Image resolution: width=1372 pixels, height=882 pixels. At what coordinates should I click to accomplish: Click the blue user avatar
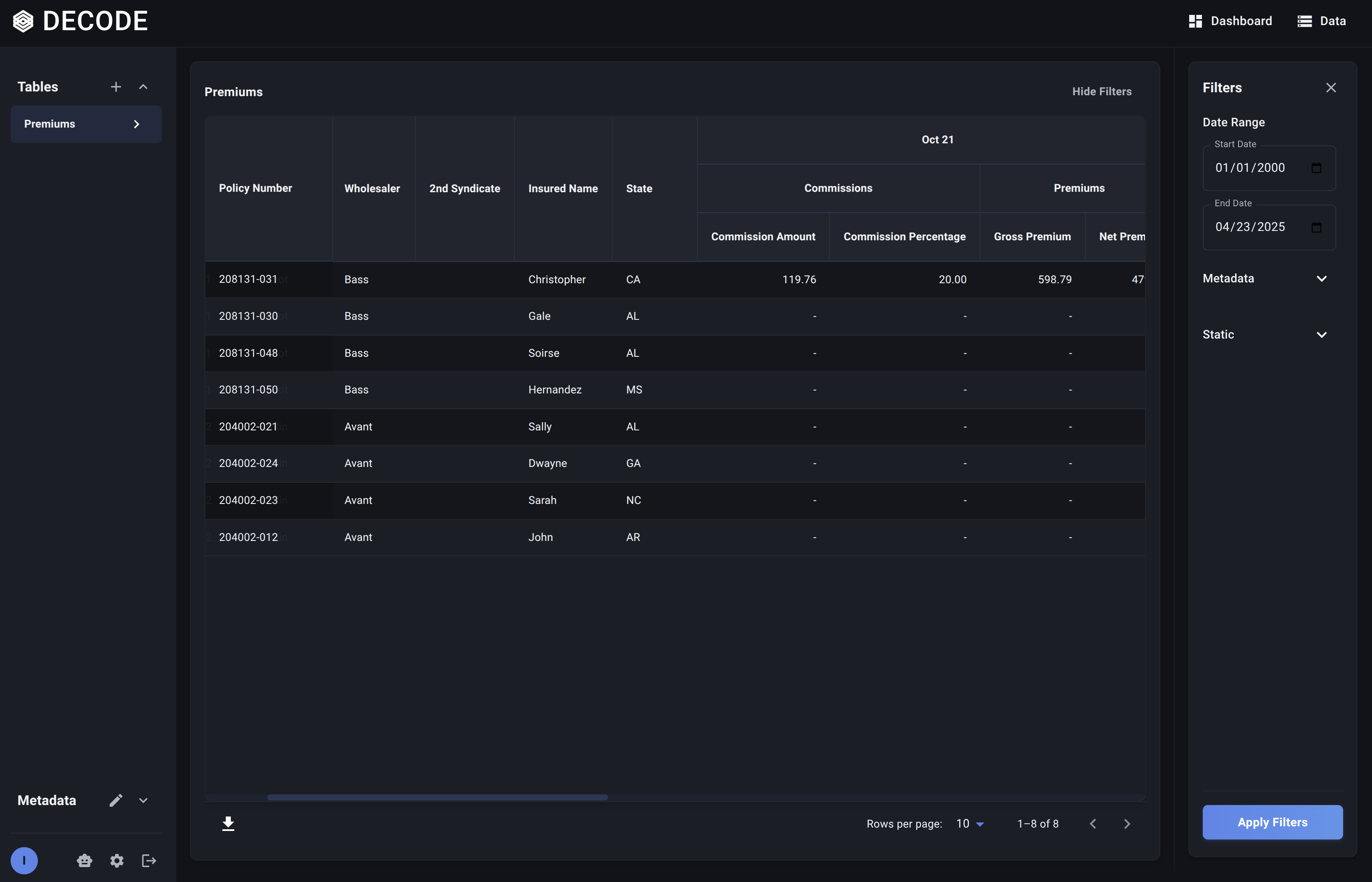point(24,860)
